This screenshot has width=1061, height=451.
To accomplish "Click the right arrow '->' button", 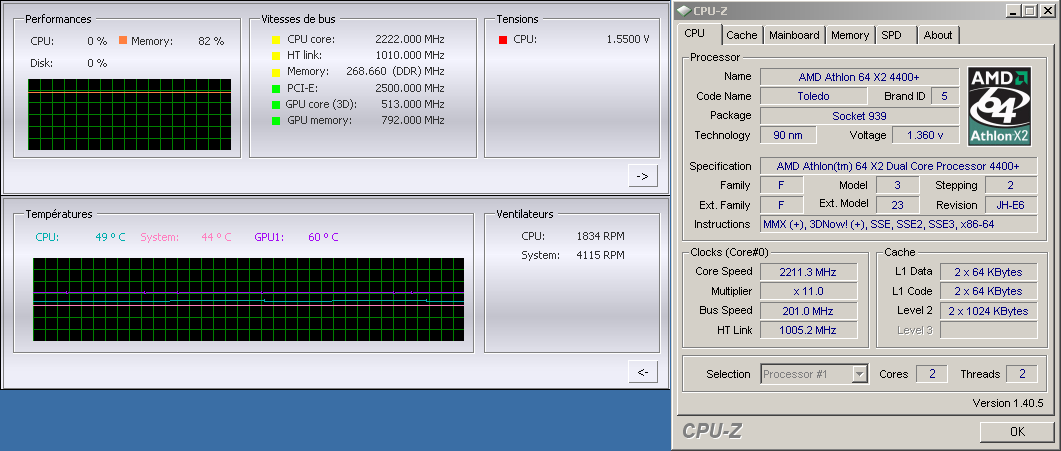I will (643, 176).
